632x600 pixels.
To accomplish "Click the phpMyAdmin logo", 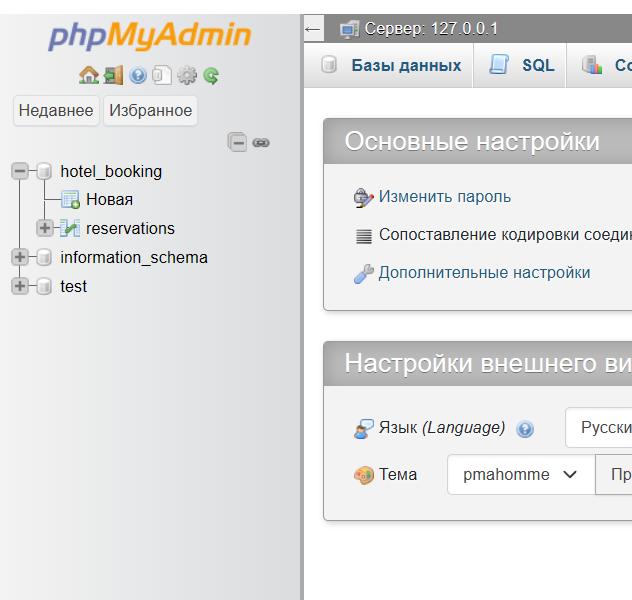I will pyautogui.click(x=150, y=35).
